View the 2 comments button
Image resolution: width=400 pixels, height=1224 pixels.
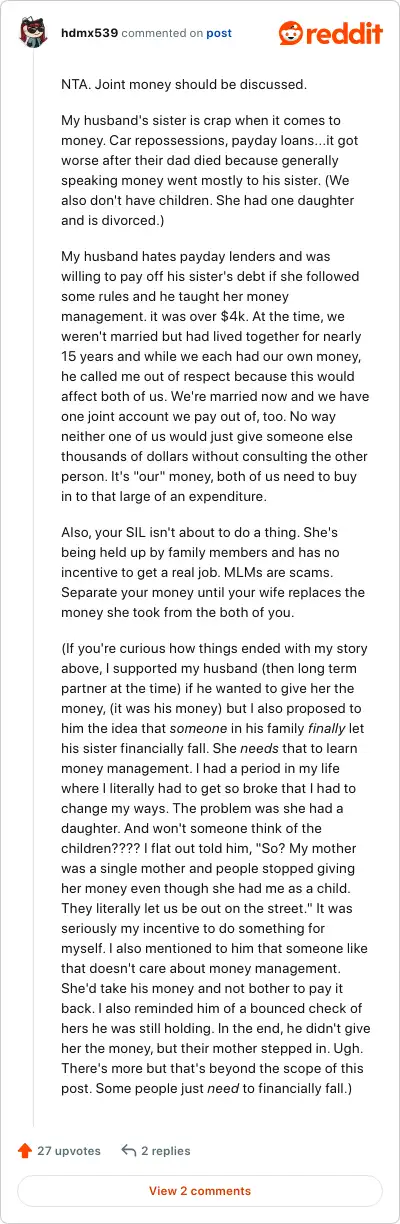tap(200, 1191)
